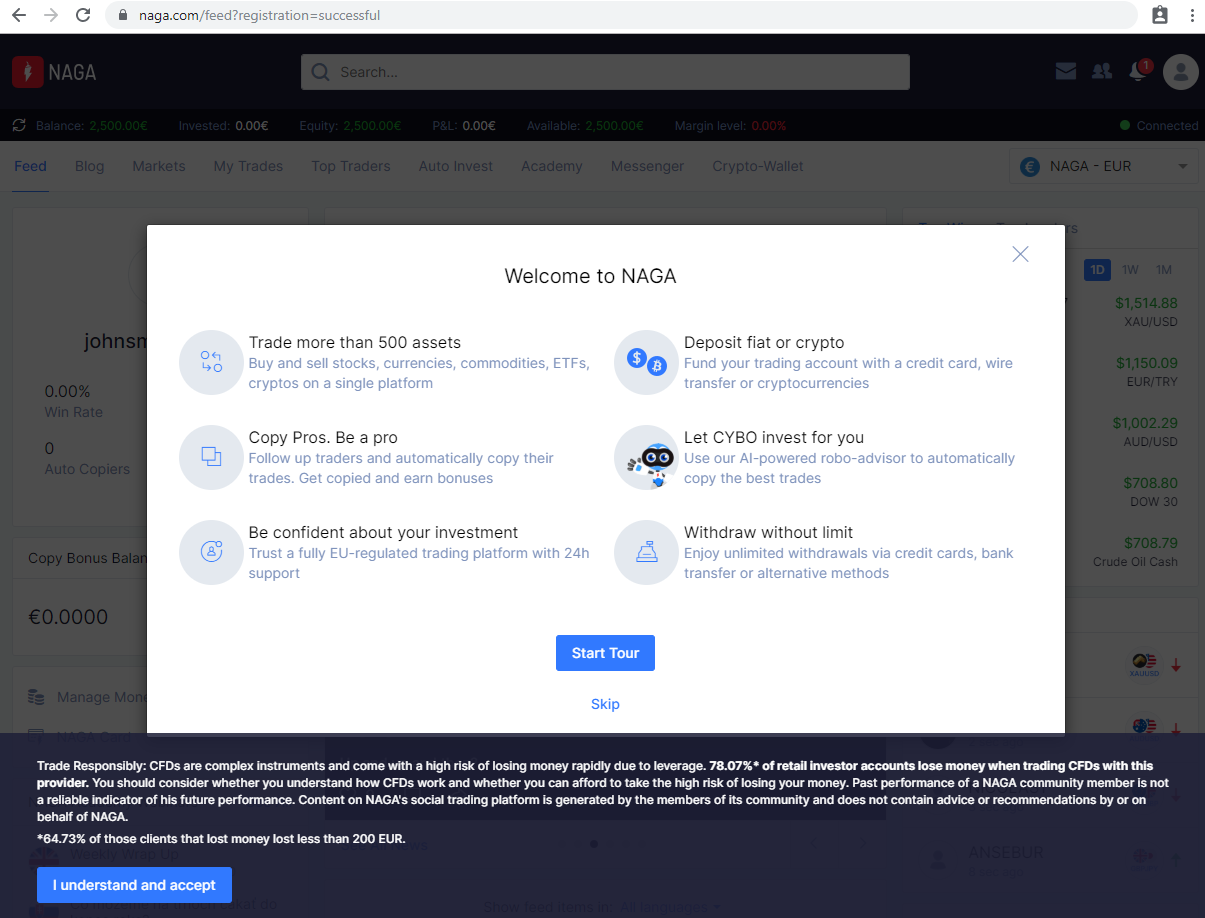Click "Be confident about your investment" heading

point(384,532)
